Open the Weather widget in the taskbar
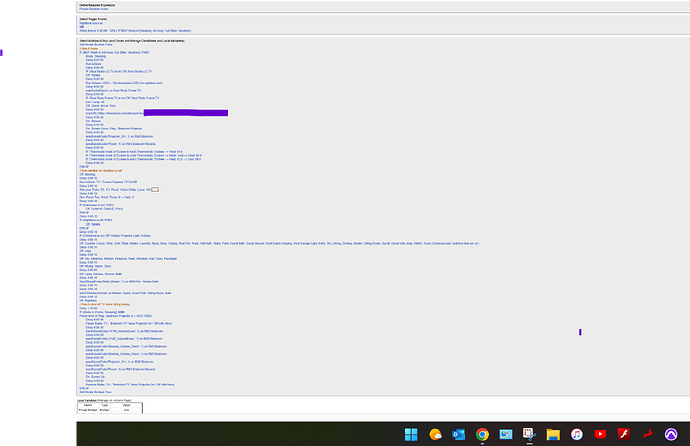Image resolution: width=690 pixels, height=446 pixels. pos(435,435)
